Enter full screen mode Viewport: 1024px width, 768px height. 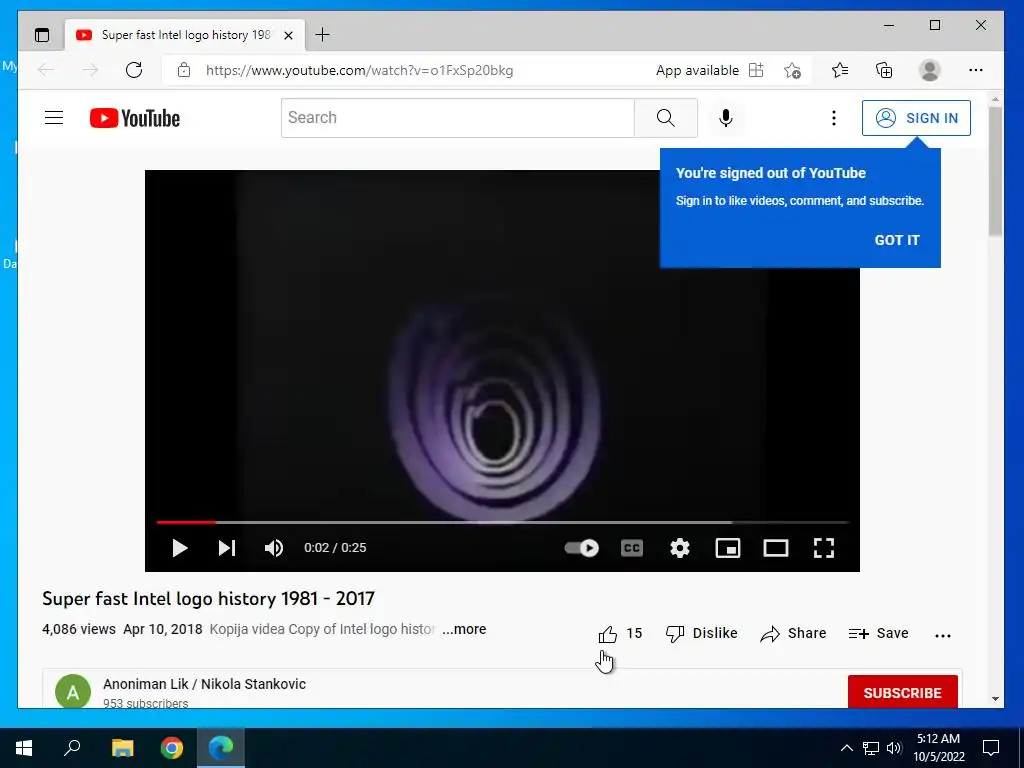824,548
